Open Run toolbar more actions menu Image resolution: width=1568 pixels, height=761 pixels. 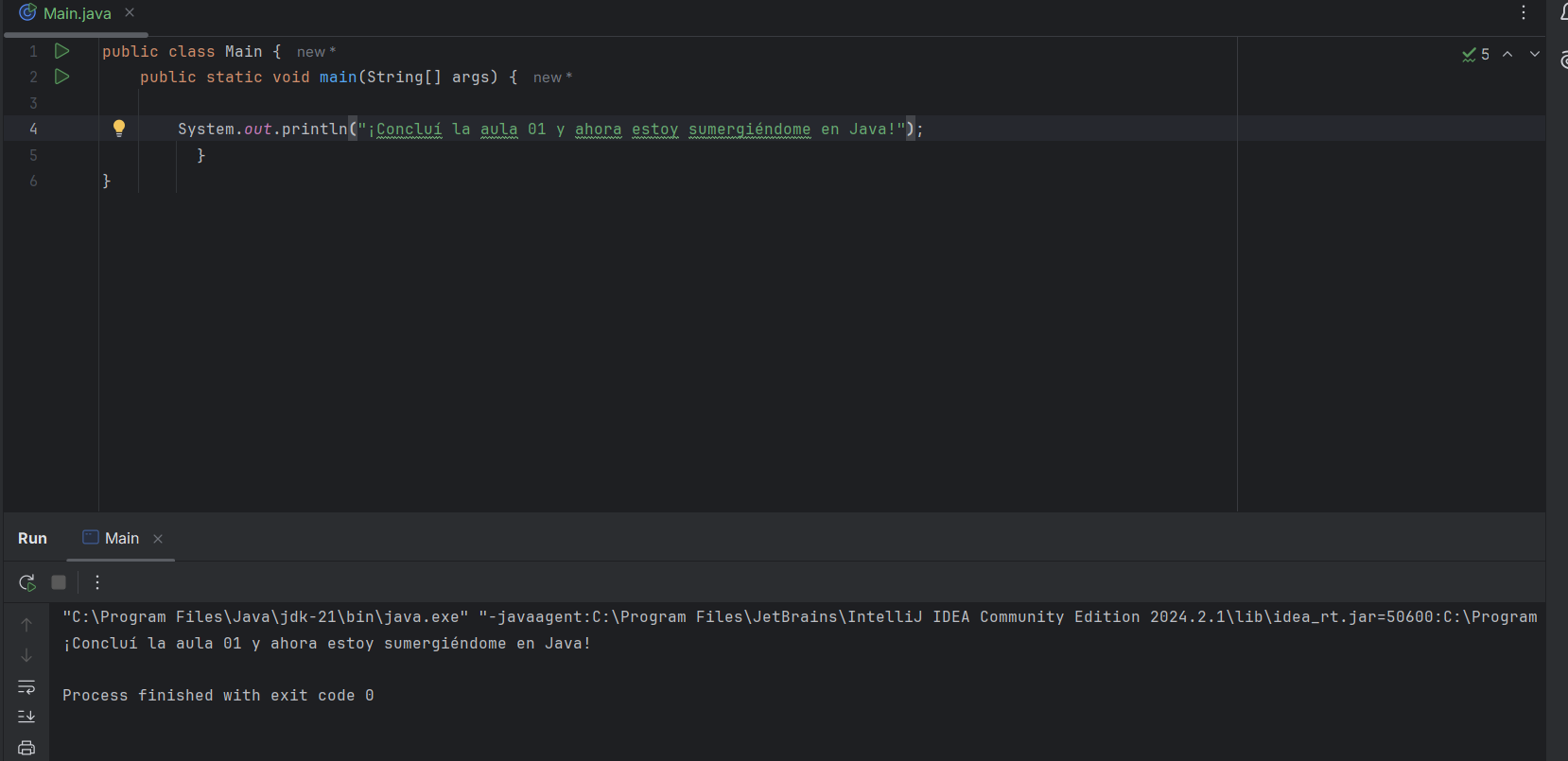97,582
